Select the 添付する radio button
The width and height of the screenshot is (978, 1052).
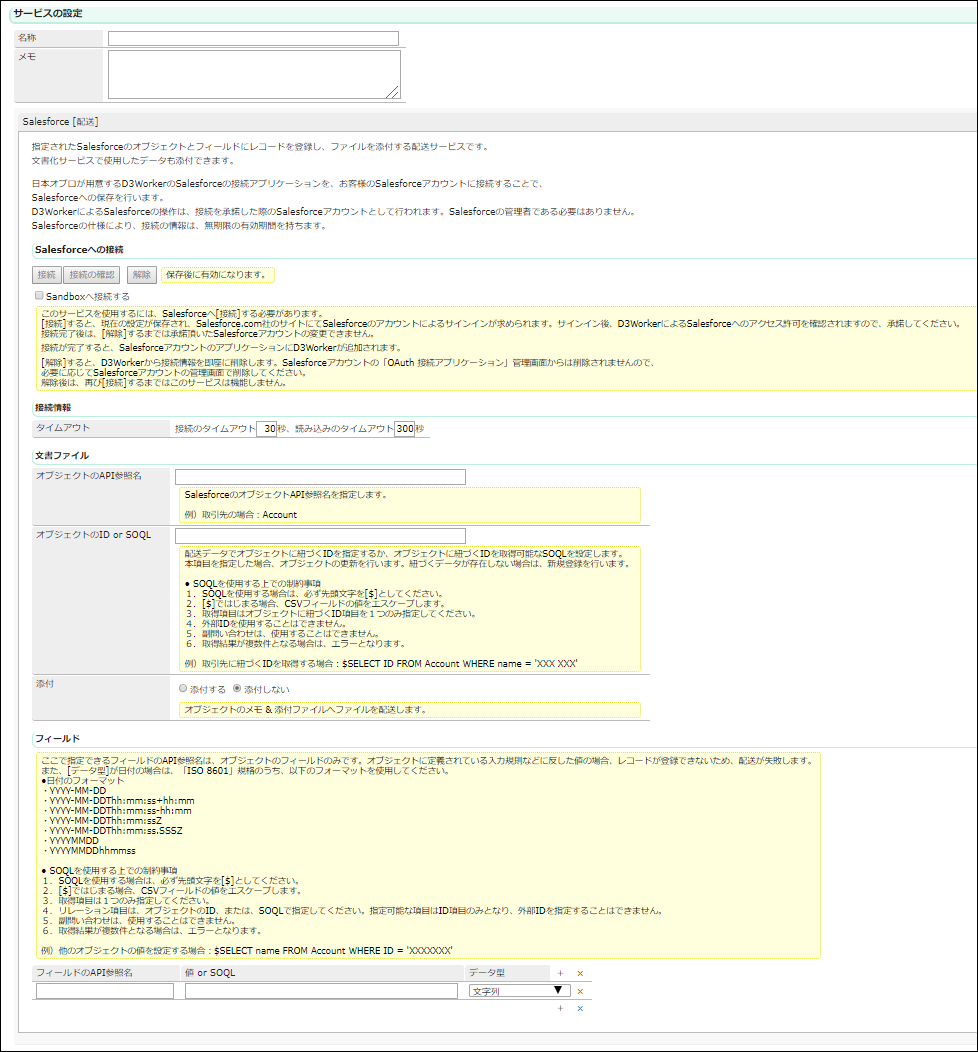[x=183, y=688]
